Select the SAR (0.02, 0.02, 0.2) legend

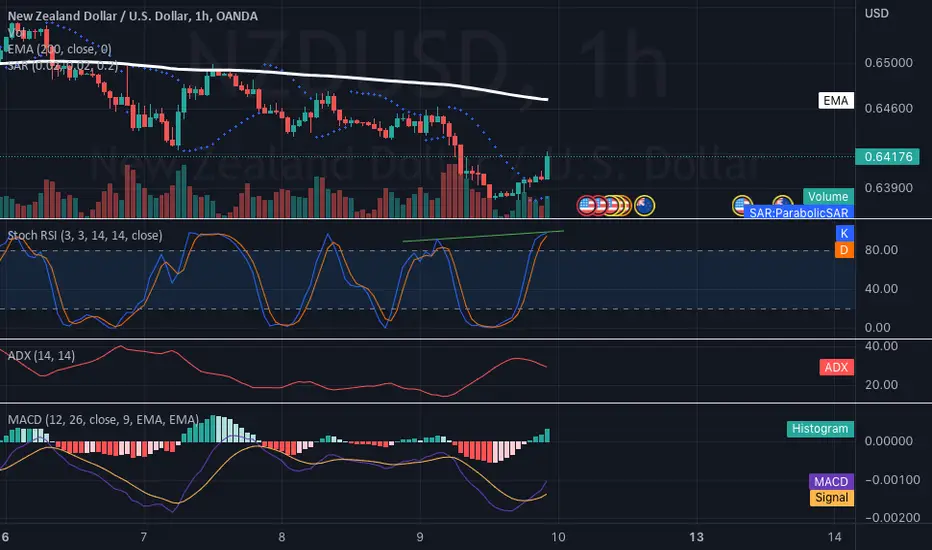pyautogui.click(x=62, y=65)
